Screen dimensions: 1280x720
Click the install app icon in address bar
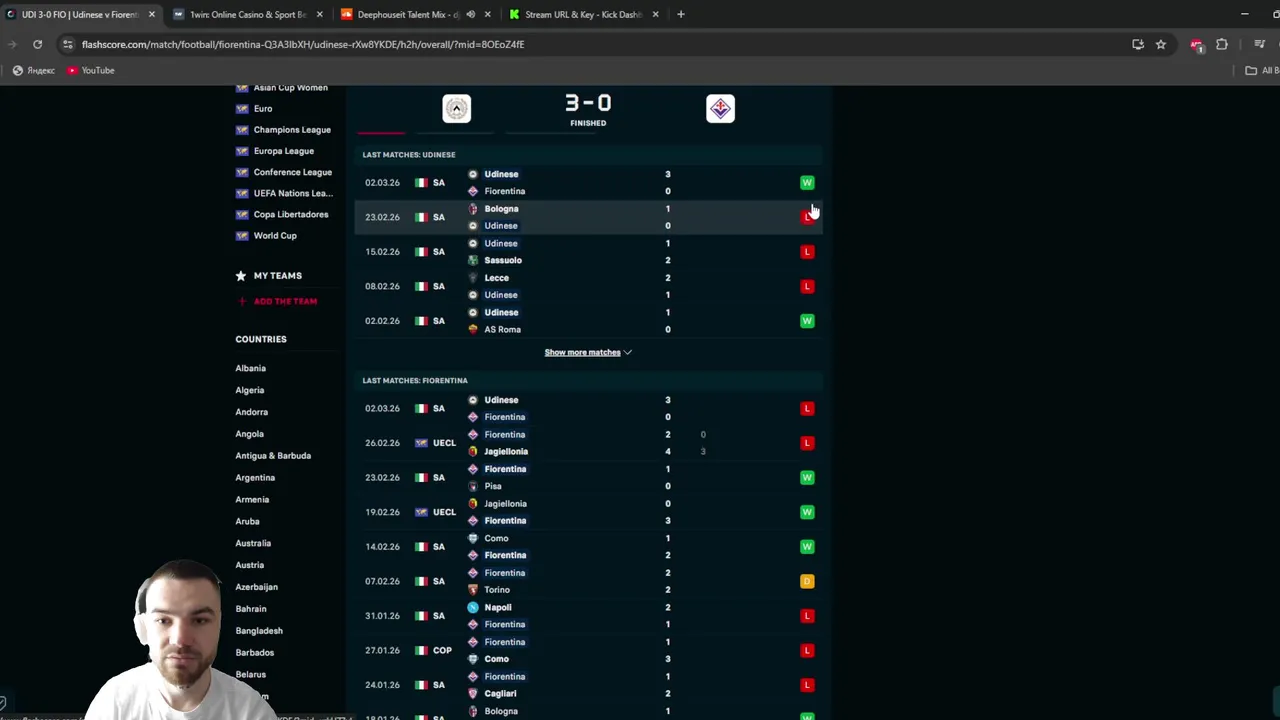click(1138, 44)
